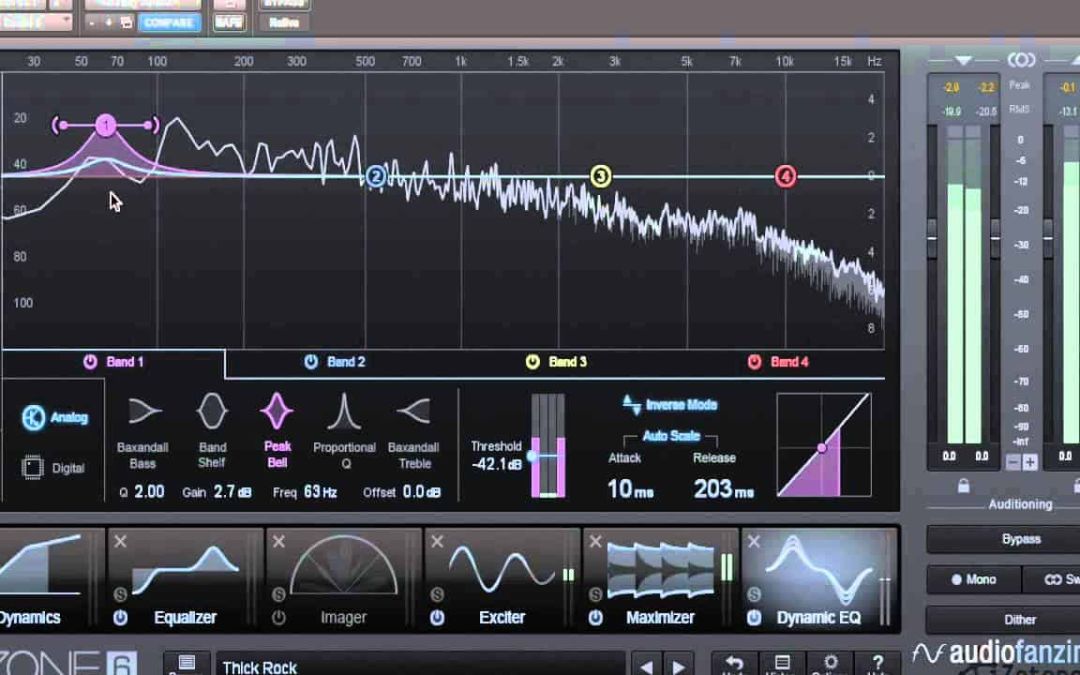Click the Freq 63 Hz value
The height and width of the screenshot is (675, 1080).
(320, 492)
